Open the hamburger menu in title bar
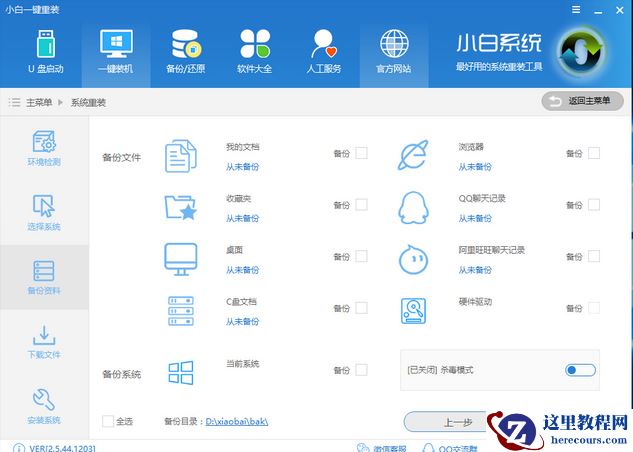Image resolution: width=633 pixels, height=452 pixels. tap(576, 9)
